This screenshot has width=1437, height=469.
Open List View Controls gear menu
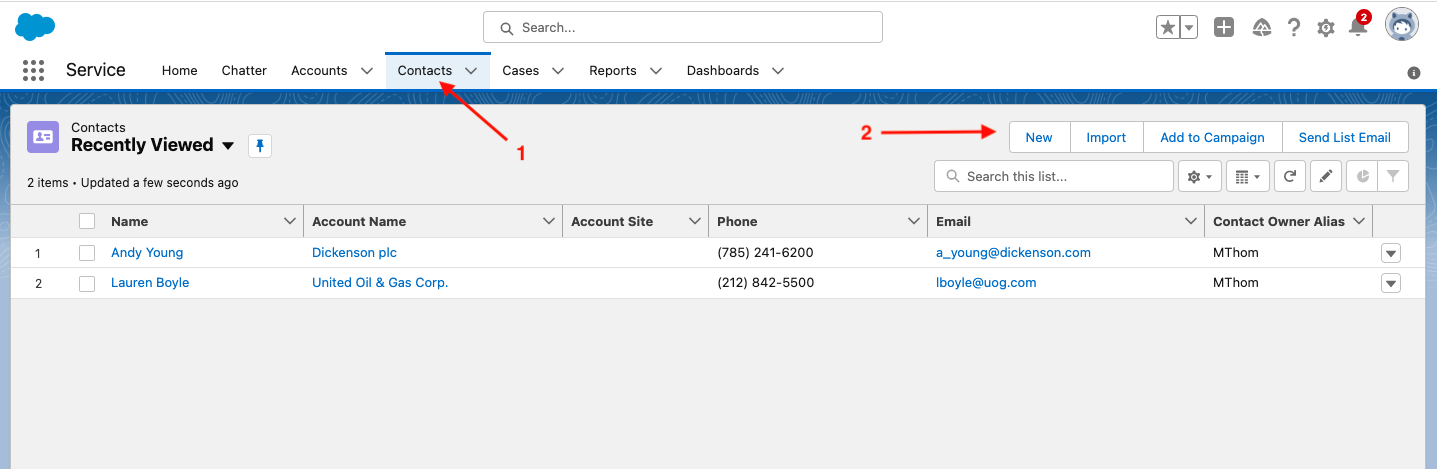click(1198, 177)
